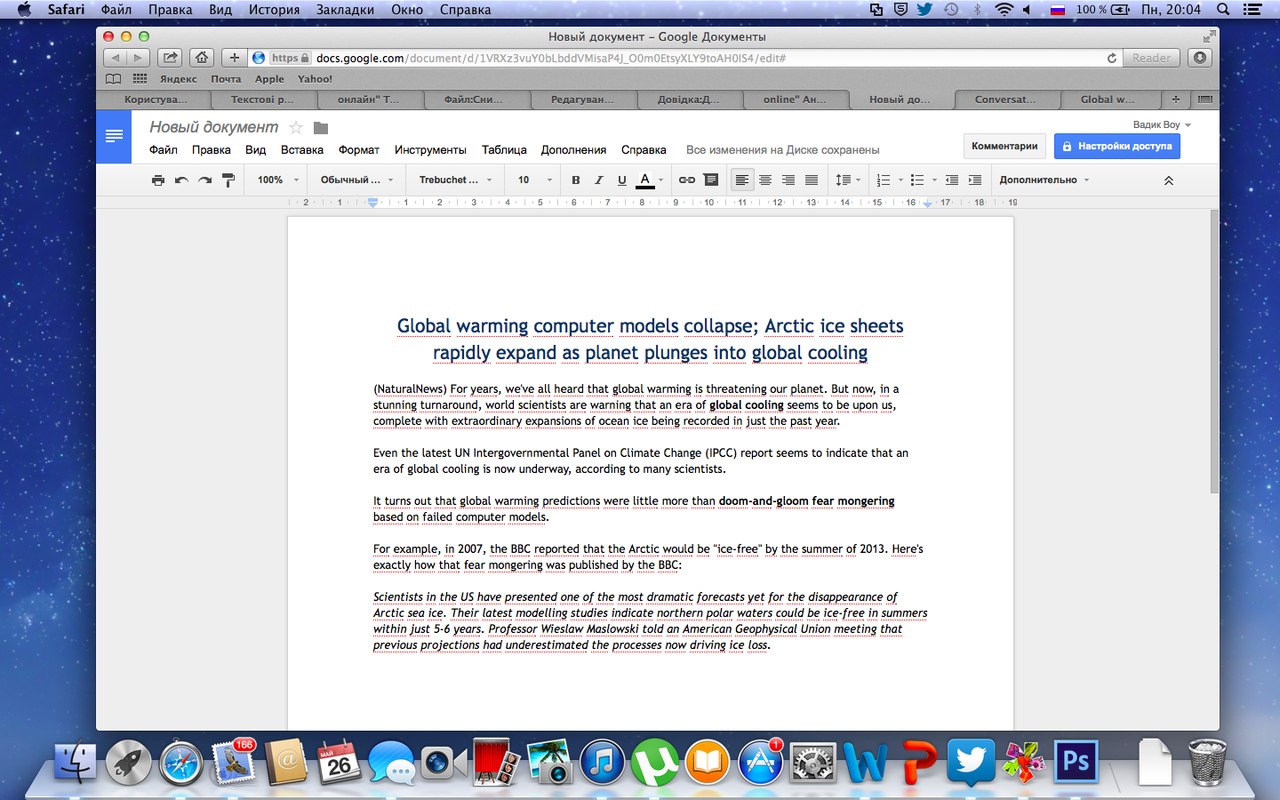This screenshot has width=1280, height=800.
Task: Open the Вставка menu in Docs
Action: point(302,150)
